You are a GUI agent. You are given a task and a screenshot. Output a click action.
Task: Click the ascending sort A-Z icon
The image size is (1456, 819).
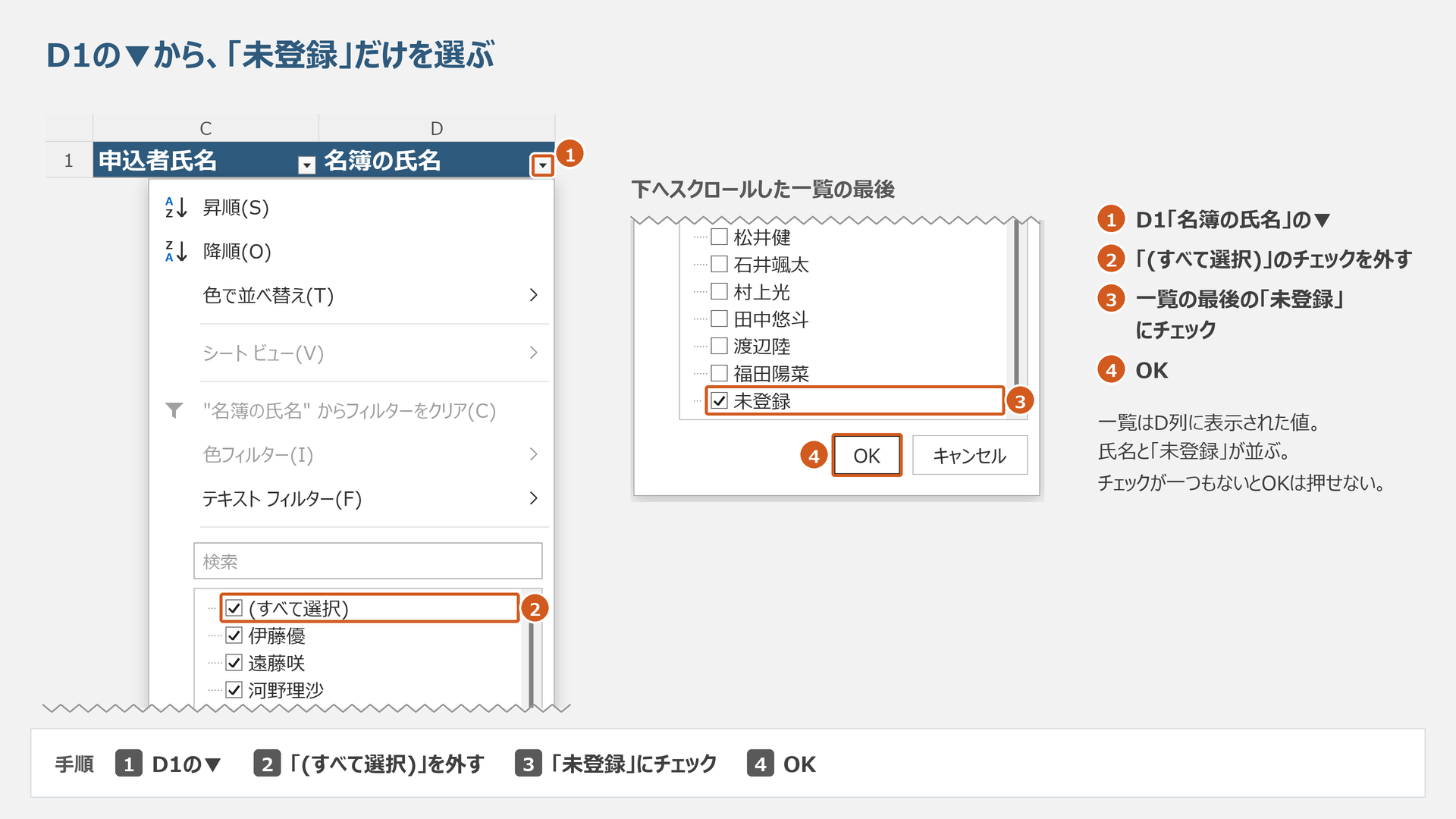pyautogui.click(x=176, y=208)
